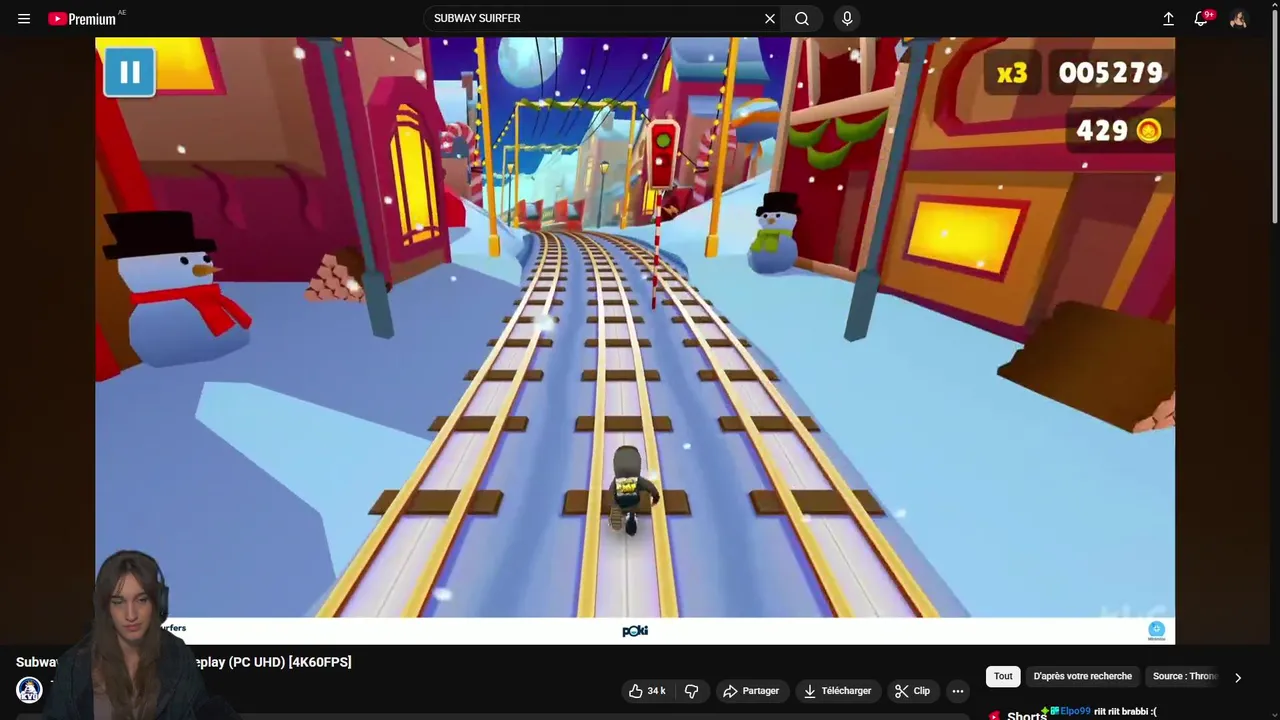Clear the search text with the X
This screenshot has height=720, width=1280.
tap(770, 18)
